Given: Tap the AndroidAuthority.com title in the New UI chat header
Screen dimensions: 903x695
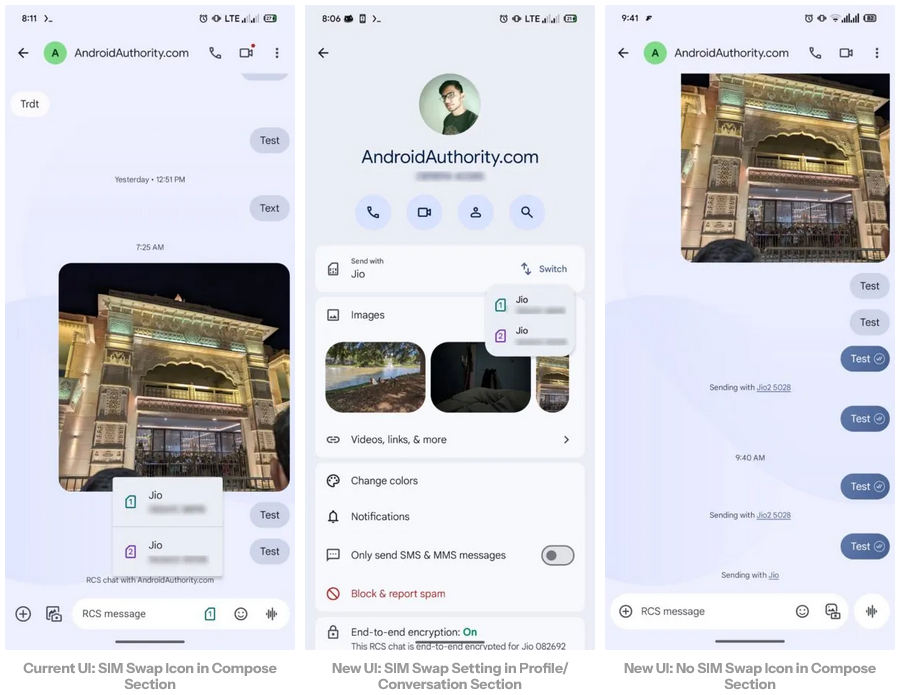Looking at the screenshot, I should click(731, 53).
